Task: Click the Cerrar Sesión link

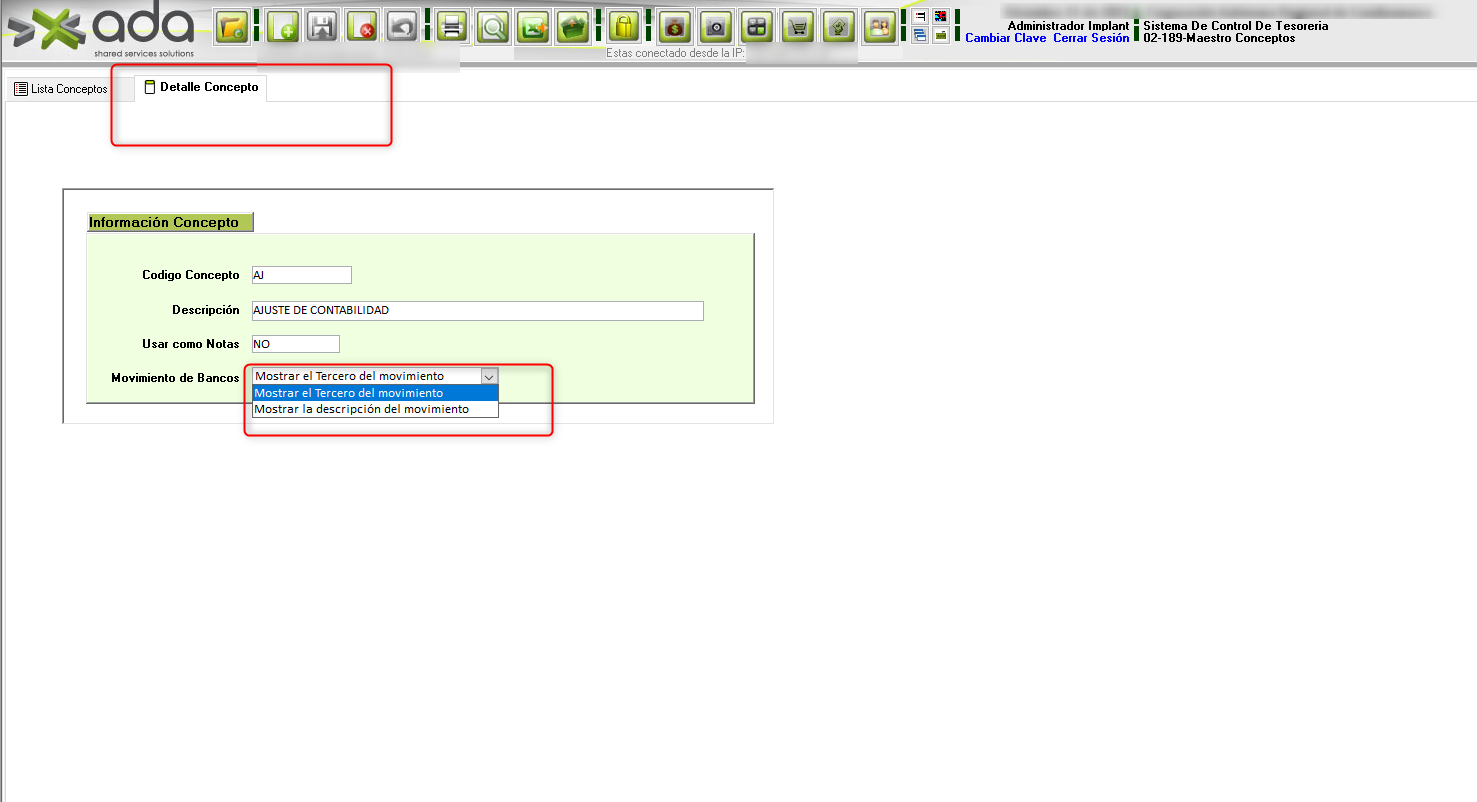Action: 1091,38
